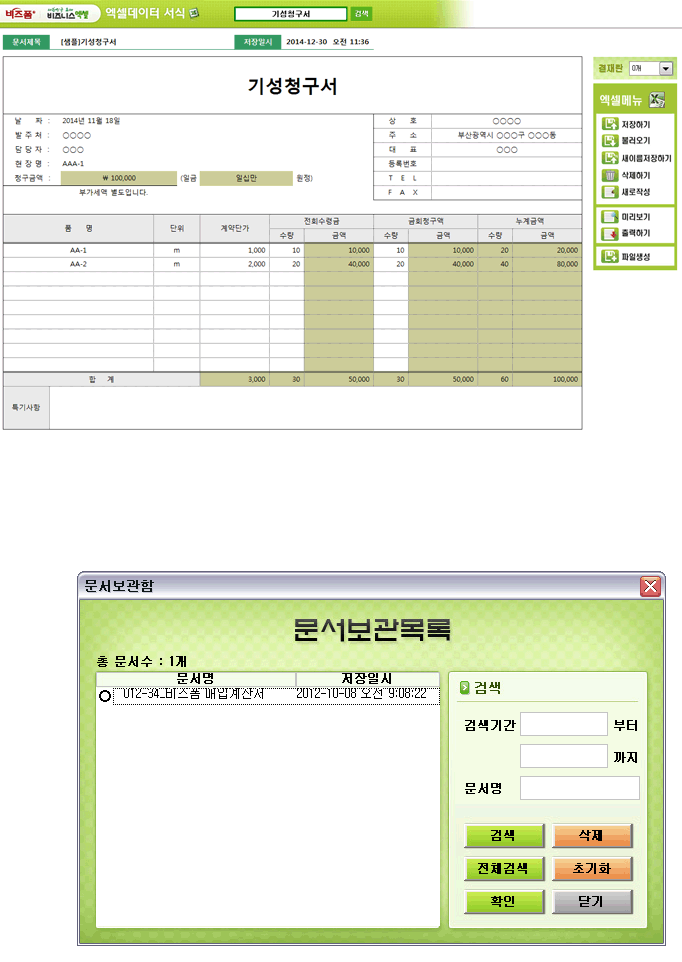682x962 pixels.
Task: Click the AA-1 item name cell
Action: 79,250
